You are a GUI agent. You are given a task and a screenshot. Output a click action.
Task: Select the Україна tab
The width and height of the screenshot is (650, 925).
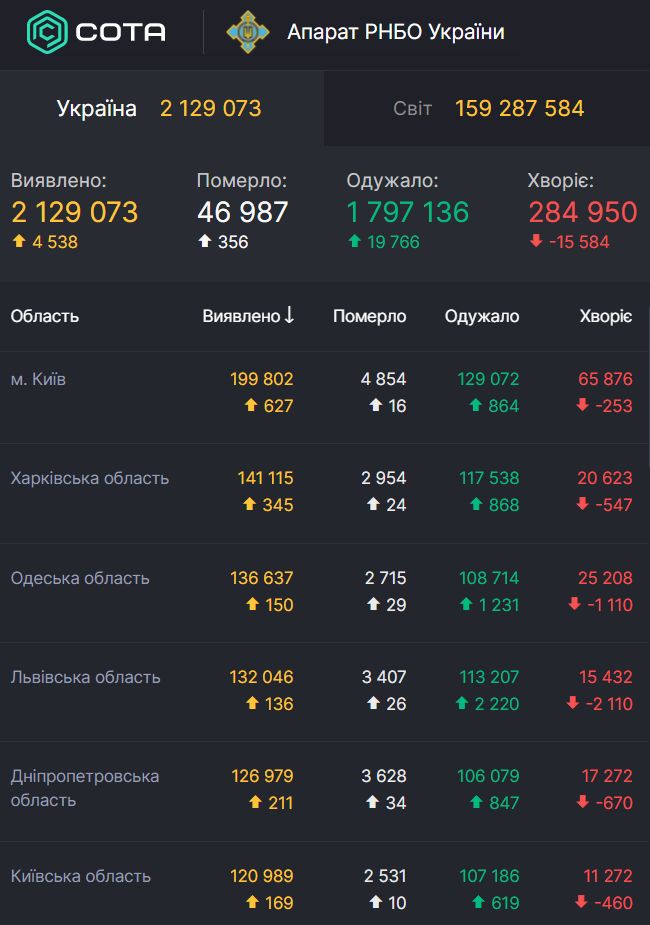pos(160,108)
